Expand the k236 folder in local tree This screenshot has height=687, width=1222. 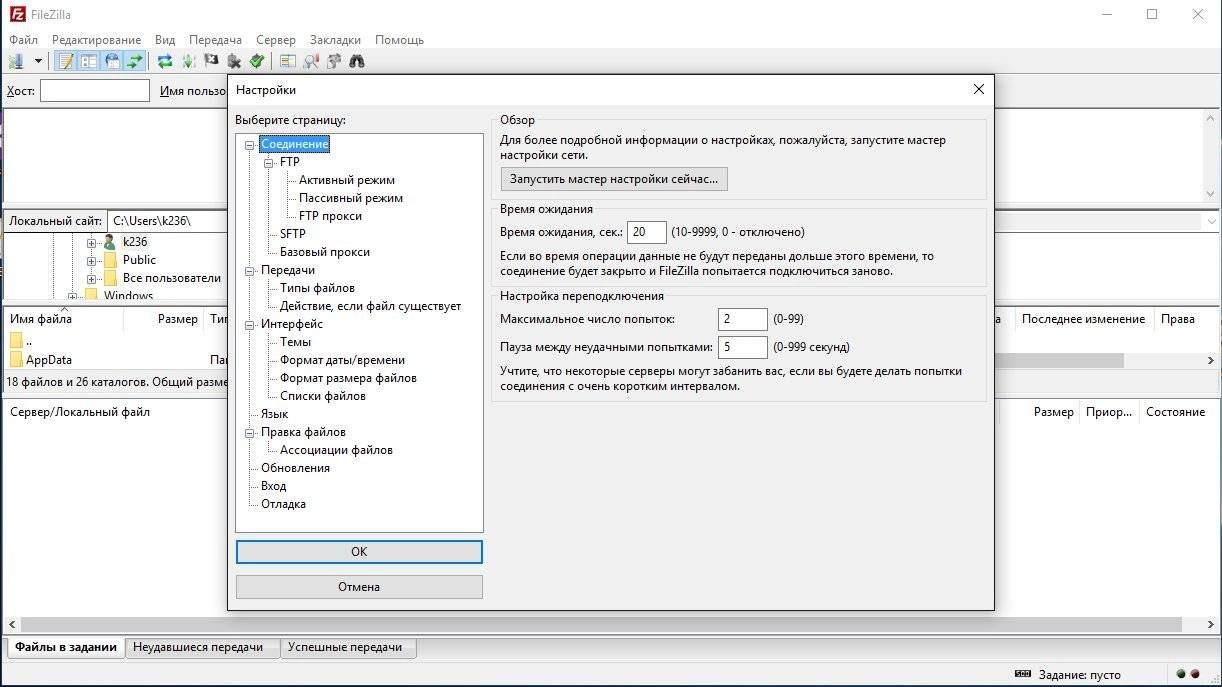click(92, 243)
